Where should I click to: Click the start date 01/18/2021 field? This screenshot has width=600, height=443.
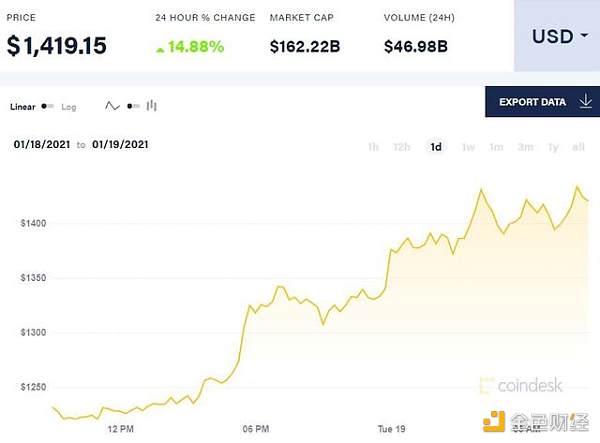pos(42,145)
